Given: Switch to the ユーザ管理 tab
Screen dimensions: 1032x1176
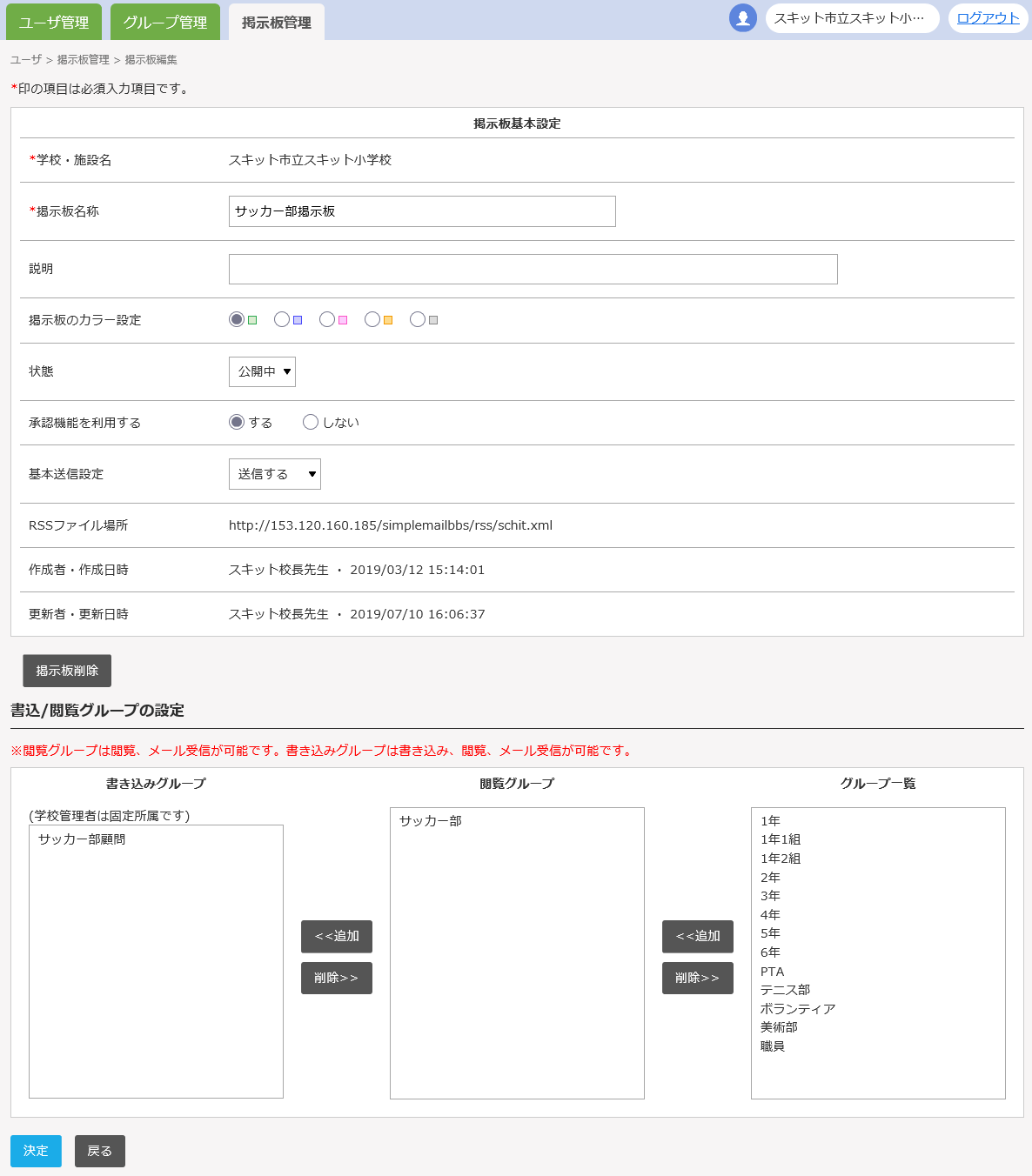Looking at the screenshot, I should [54, 23].
